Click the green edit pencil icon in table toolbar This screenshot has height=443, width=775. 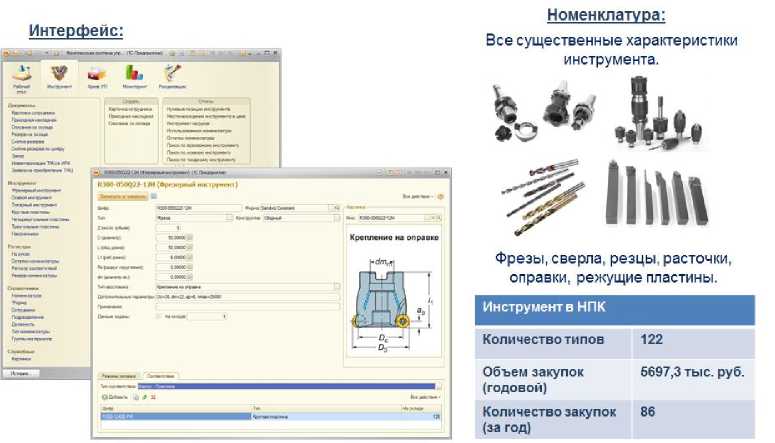coord(145,397)
